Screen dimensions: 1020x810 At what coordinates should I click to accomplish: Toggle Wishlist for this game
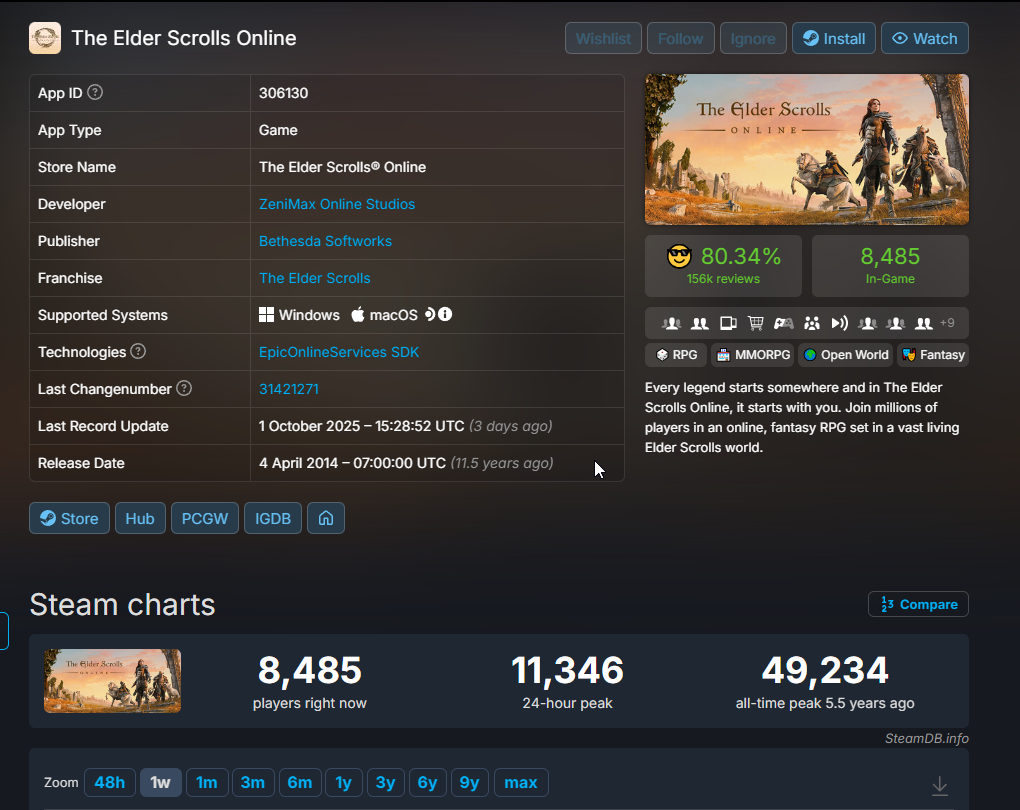click(x=603, y=38)
